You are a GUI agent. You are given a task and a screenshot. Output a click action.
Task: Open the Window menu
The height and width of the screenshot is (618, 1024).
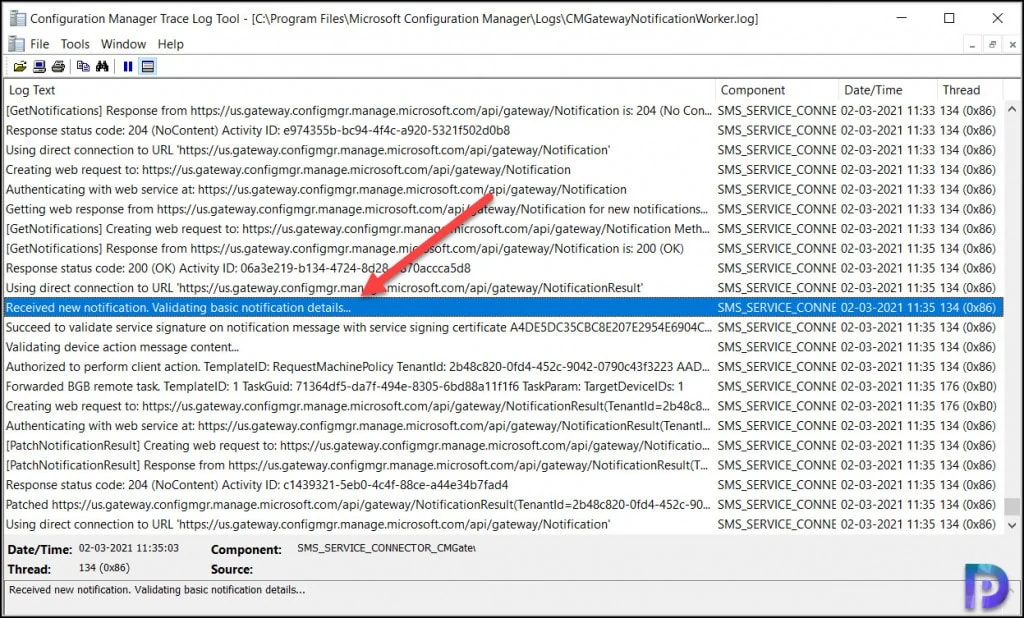(x=123, y=44)
